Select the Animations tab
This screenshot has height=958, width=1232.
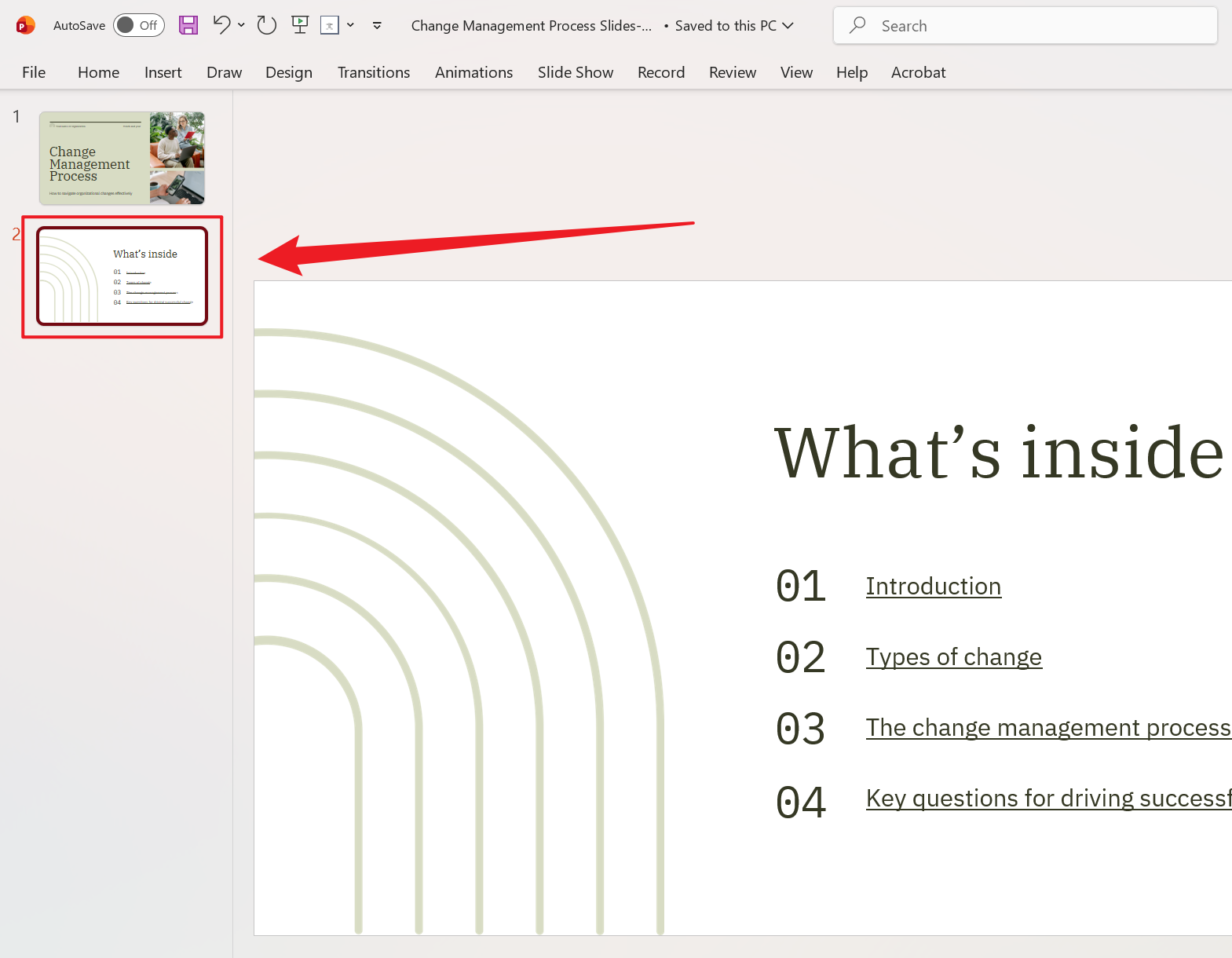click(473, 72)
